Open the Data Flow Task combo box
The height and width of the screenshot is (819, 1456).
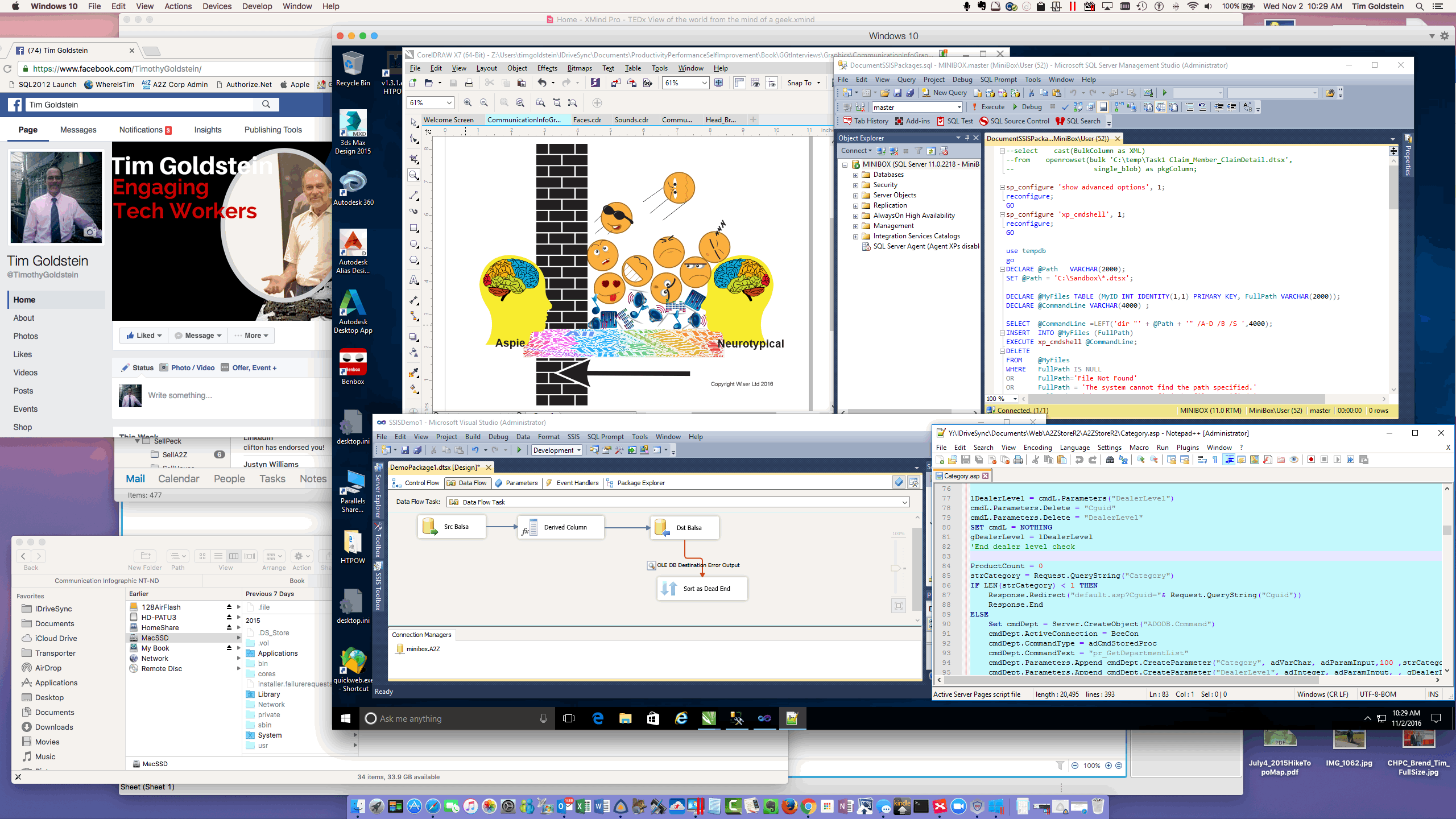coord(678,502)
